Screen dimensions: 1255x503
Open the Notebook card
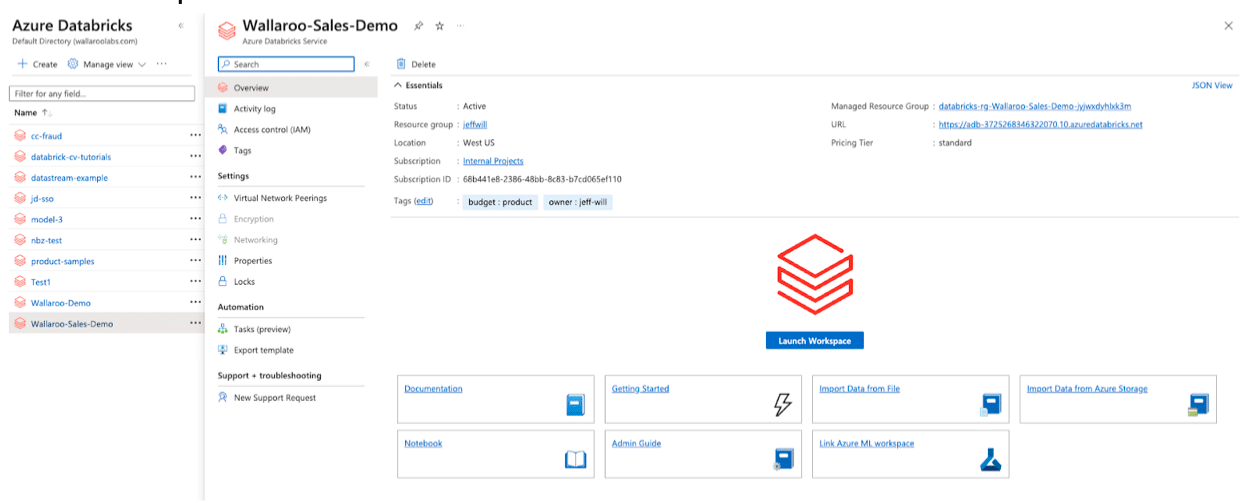495,454
